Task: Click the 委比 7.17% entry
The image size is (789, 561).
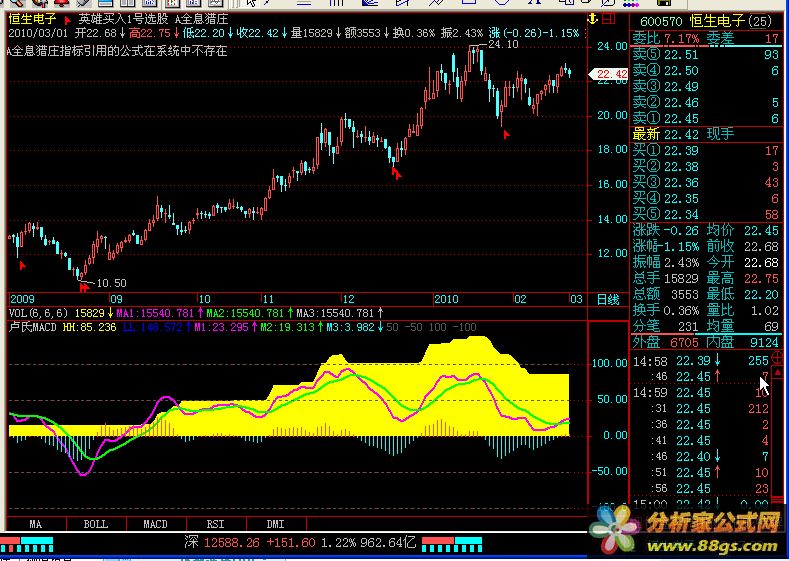Action: tap(666, 38)
